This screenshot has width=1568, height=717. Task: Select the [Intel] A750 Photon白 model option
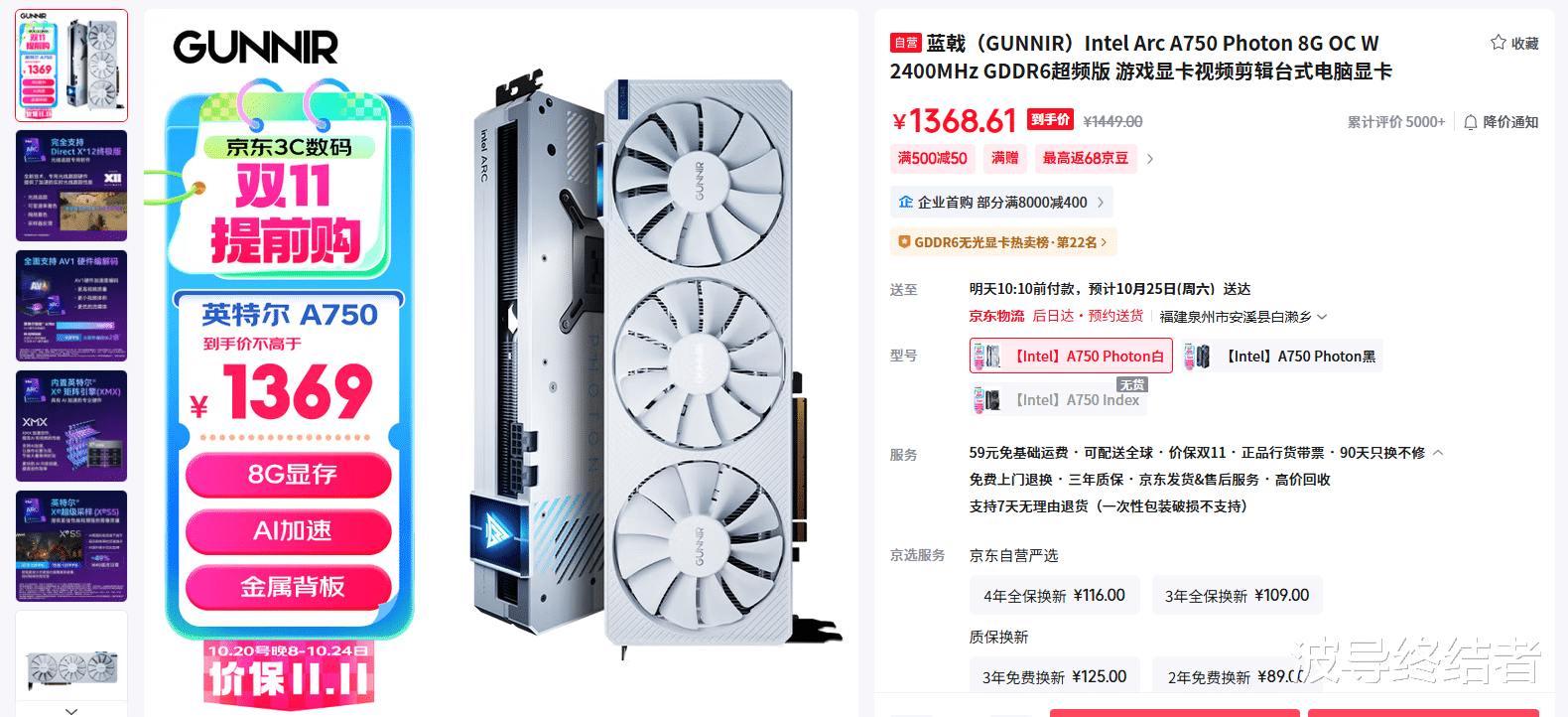pyautogui.click(x=1071, y=356)
